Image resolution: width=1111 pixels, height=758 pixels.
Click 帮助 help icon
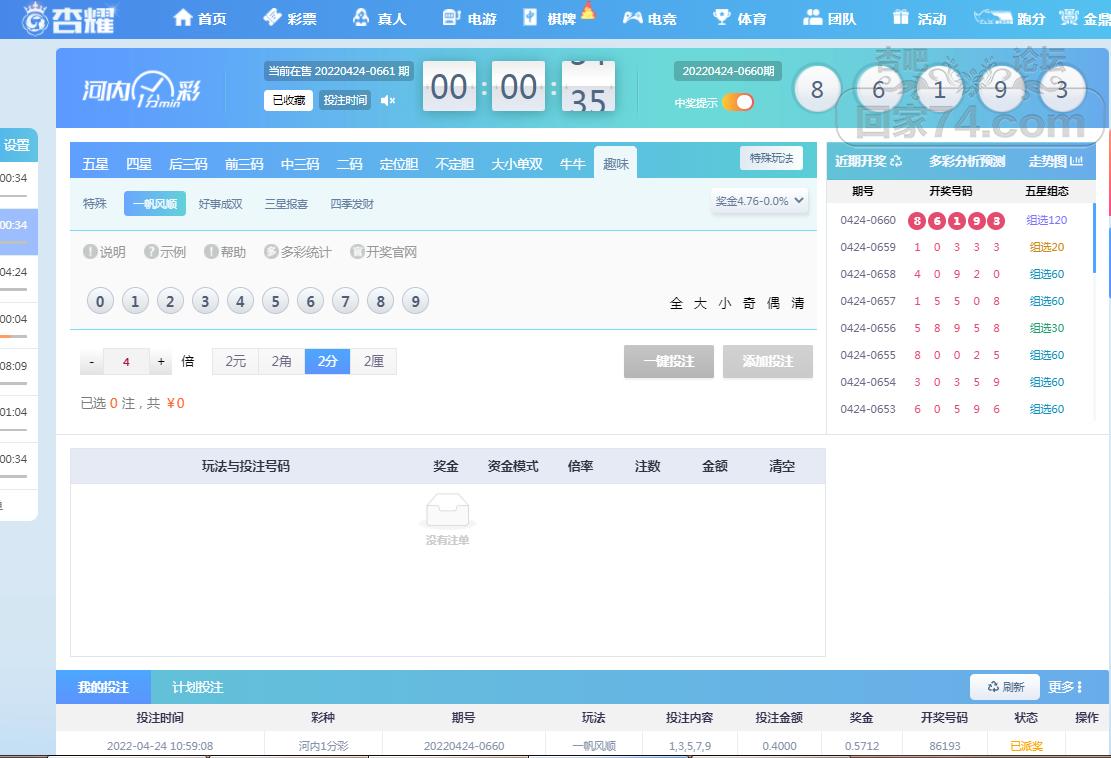pos(211,251)
